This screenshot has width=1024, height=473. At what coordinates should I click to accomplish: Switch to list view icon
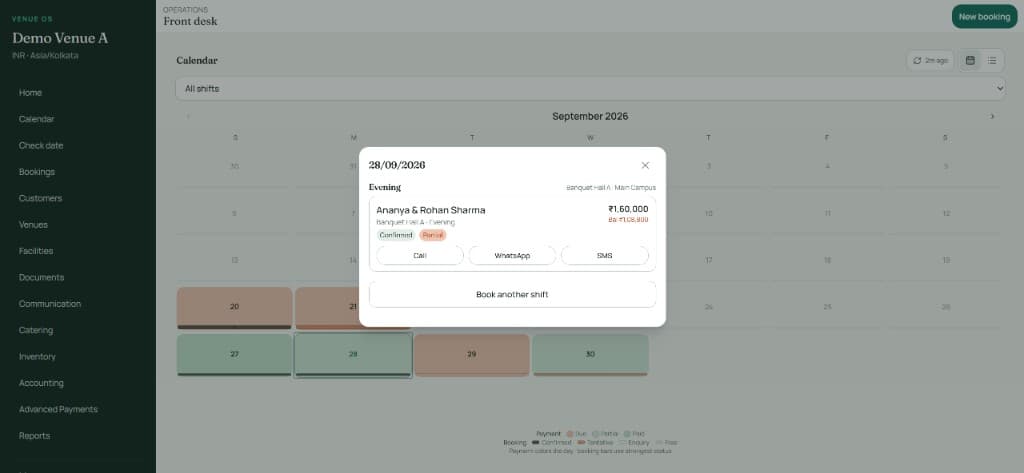(992, 61)
